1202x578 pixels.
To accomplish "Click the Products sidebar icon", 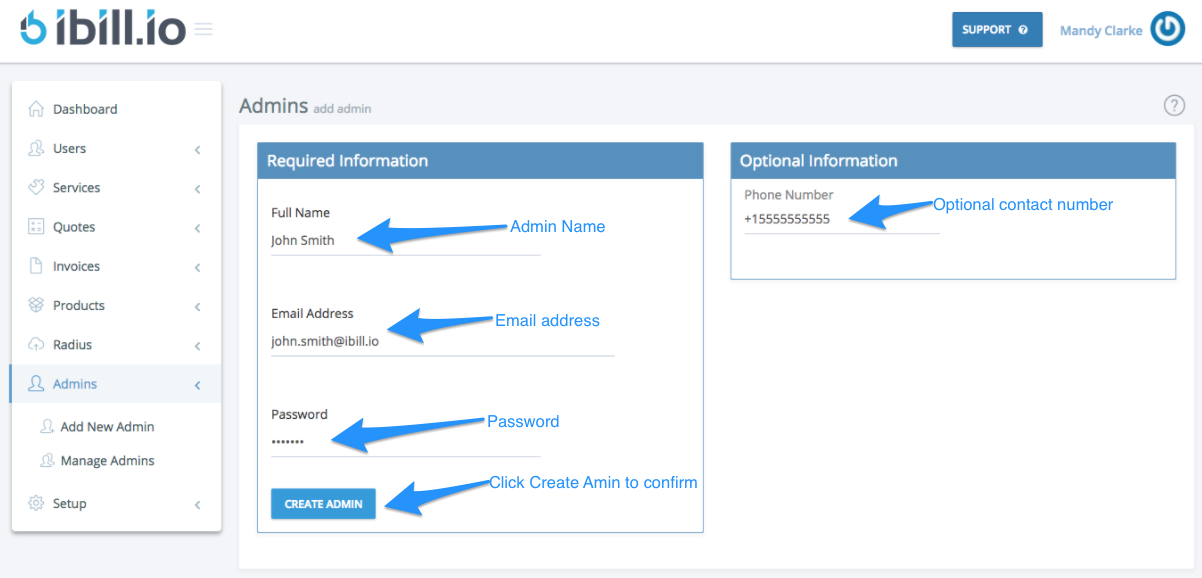I will [x=35, y=305].
